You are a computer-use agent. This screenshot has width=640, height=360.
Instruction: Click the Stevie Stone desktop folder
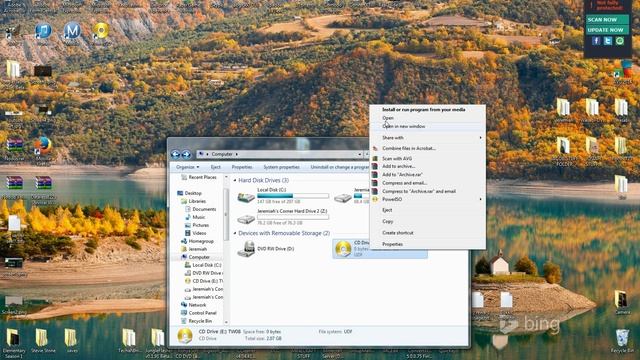coord(41,338)
